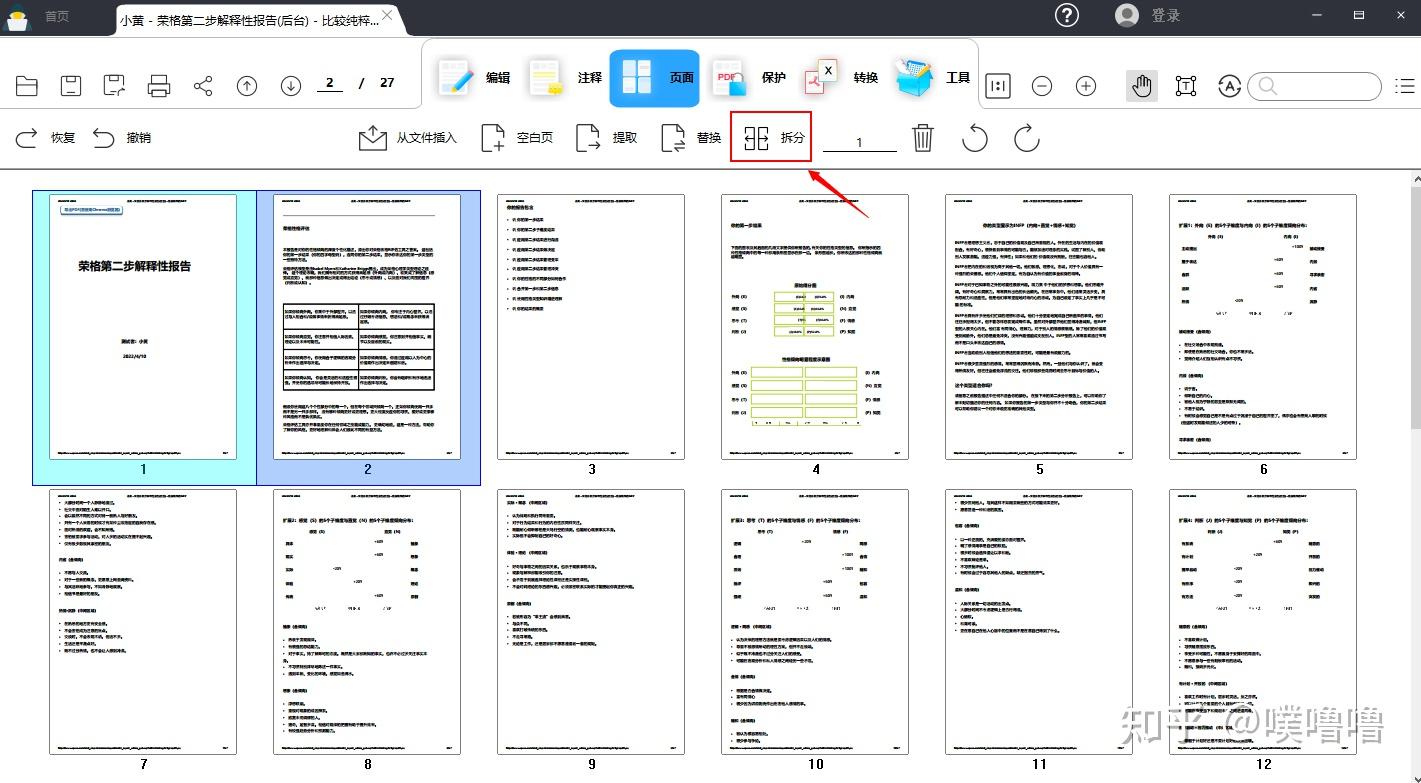Click 从文件插入 (Insert from file)
The image size is (1421, 783).
pyautogui.click(x=408, y=138)
